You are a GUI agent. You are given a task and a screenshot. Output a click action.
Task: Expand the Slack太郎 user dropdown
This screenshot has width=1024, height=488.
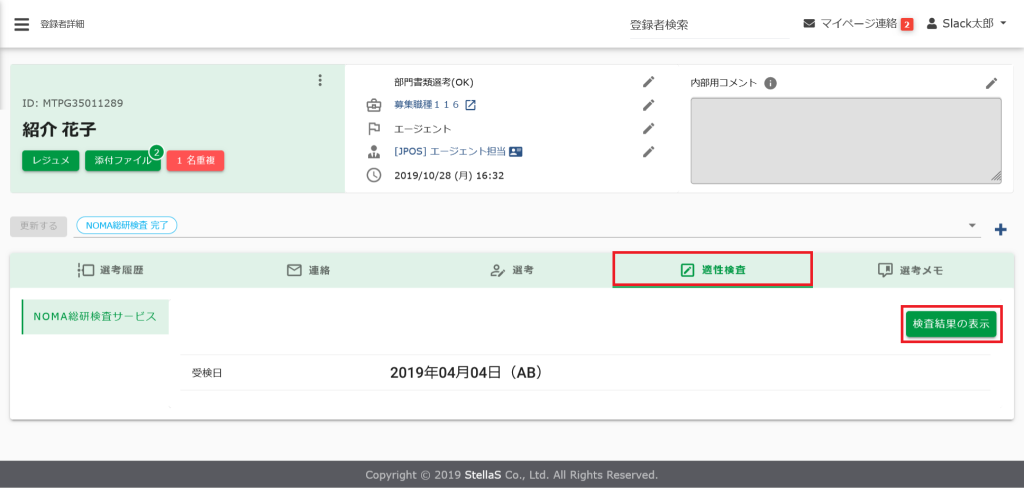(x=967, y=24)
